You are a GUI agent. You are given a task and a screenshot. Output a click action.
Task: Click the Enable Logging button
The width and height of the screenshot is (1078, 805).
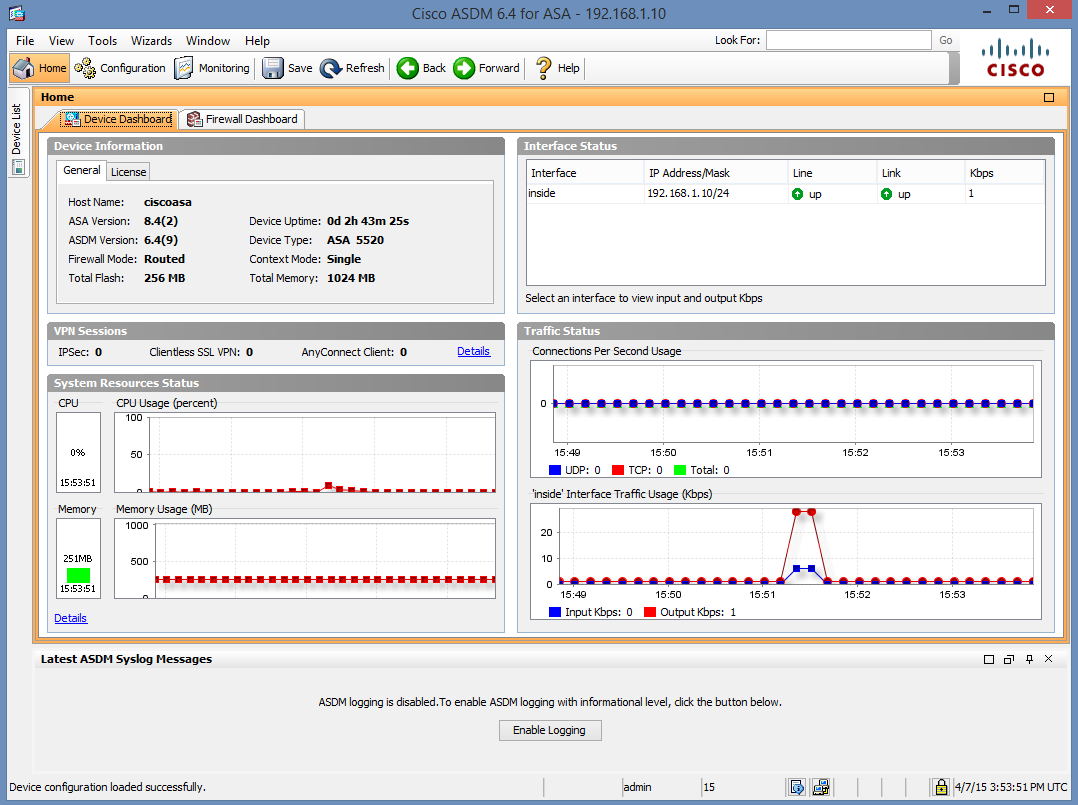[x=550, y=730]
